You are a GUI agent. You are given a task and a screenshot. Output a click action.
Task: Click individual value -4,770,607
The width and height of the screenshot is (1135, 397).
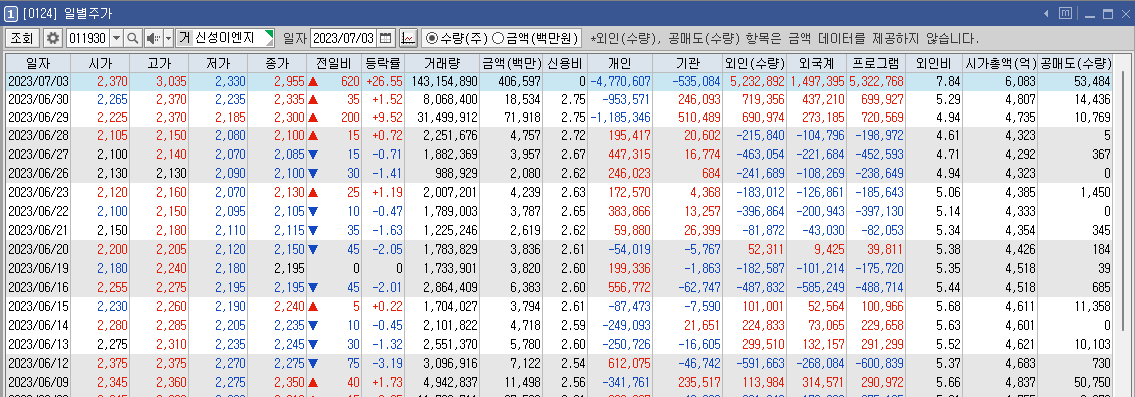(x=620, y=81)
